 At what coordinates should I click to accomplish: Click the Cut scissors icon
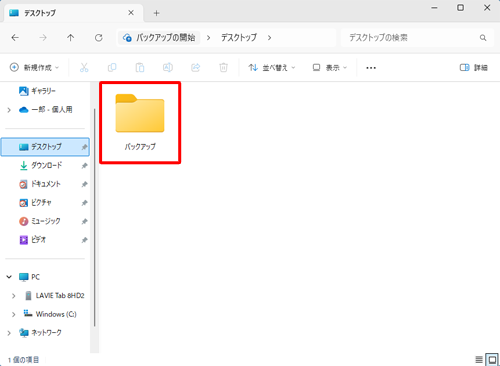84,68
